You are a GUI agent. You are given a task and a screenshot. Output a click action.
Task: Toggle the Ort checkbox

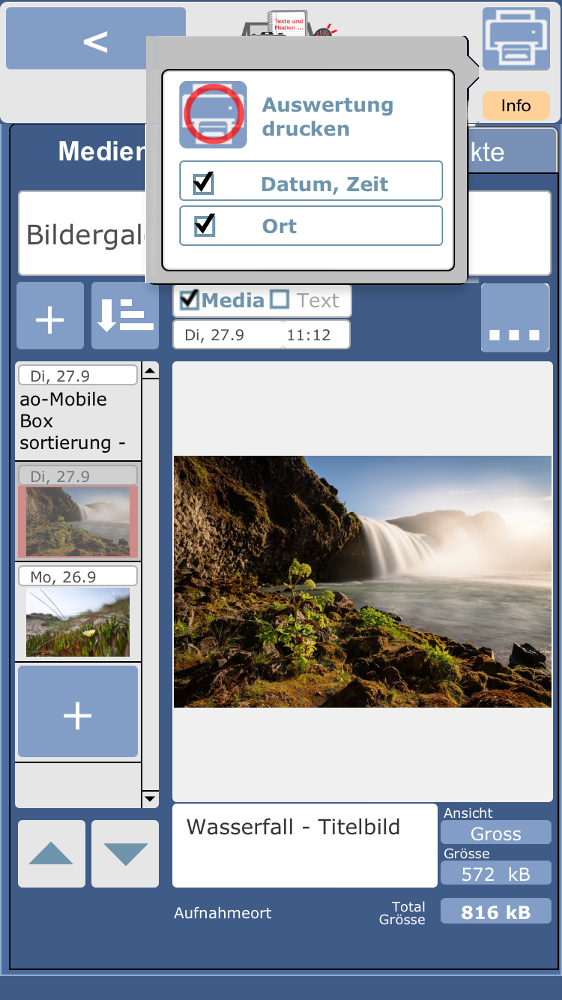tap(204, 226)
